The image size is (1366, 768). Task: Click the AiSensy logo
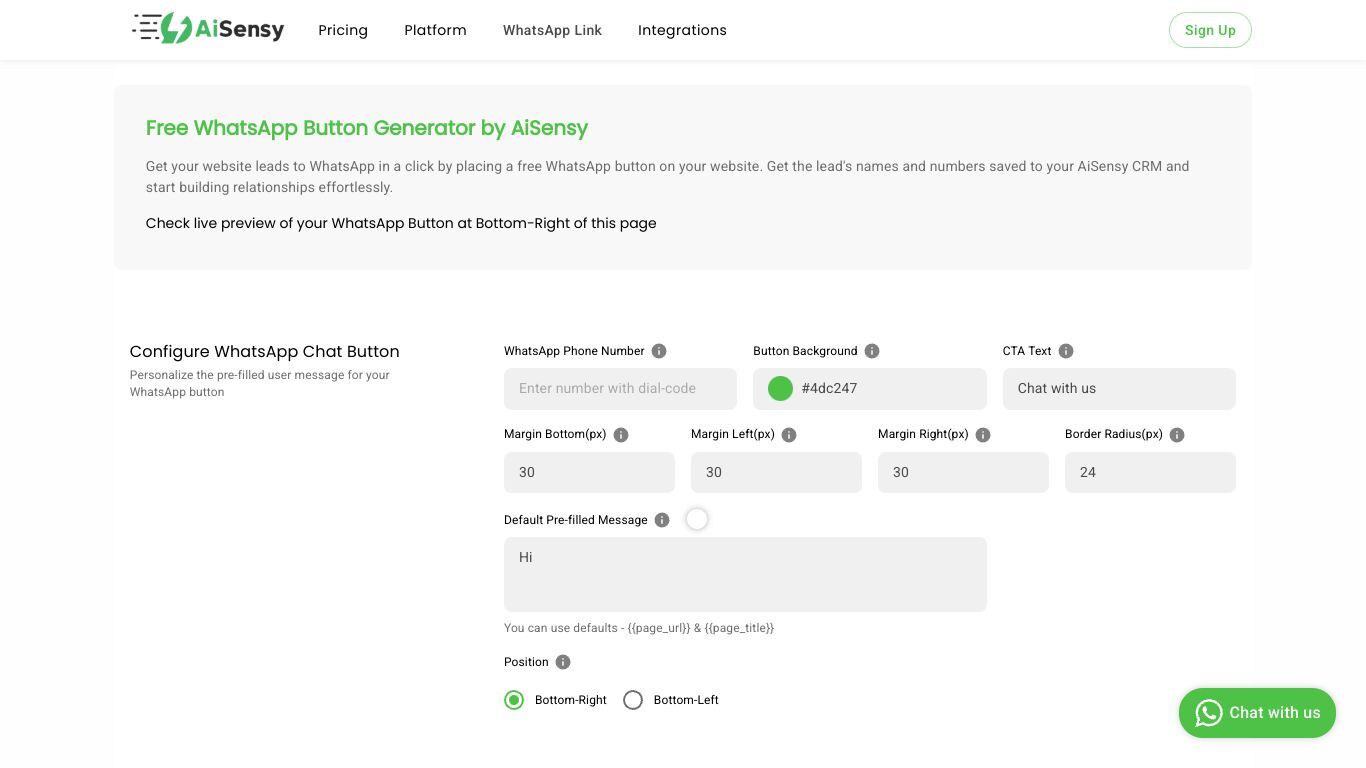208,29
